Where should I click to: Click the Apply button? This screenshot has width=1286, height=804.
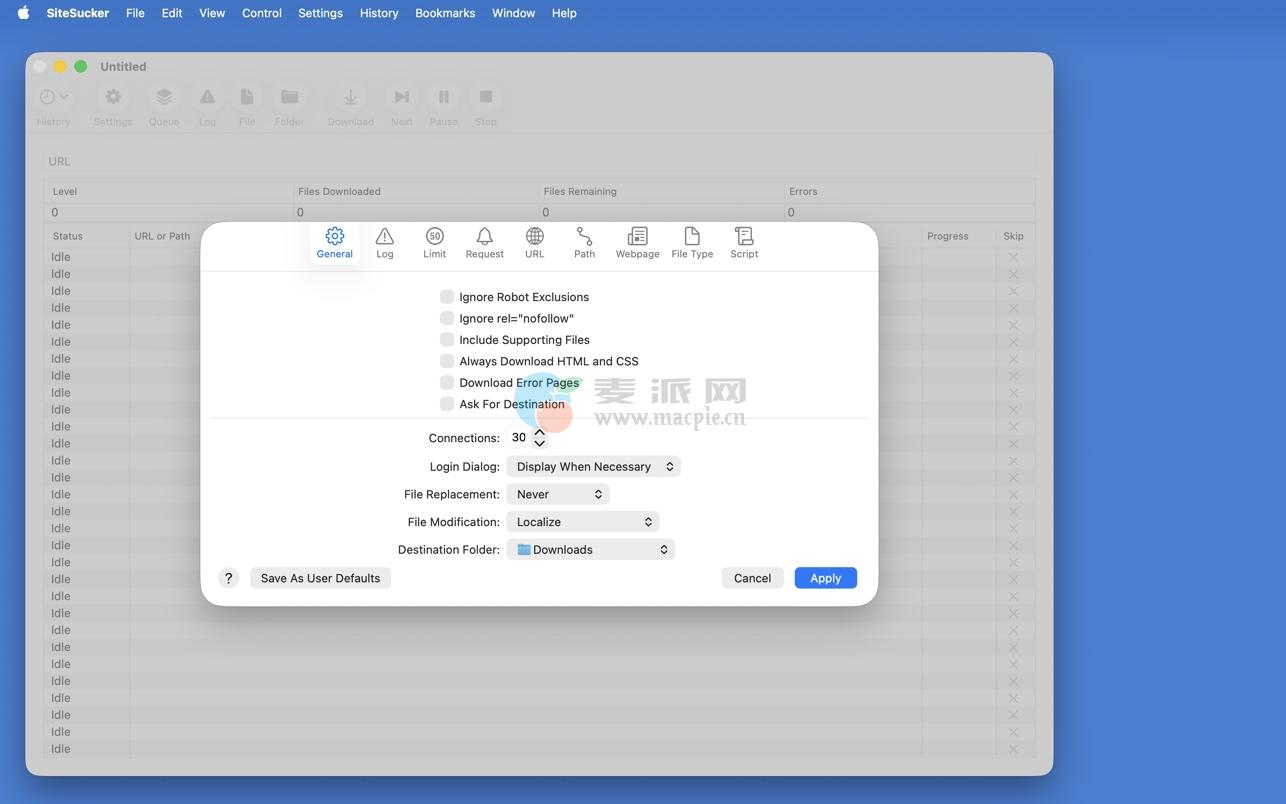pos(825,578)
